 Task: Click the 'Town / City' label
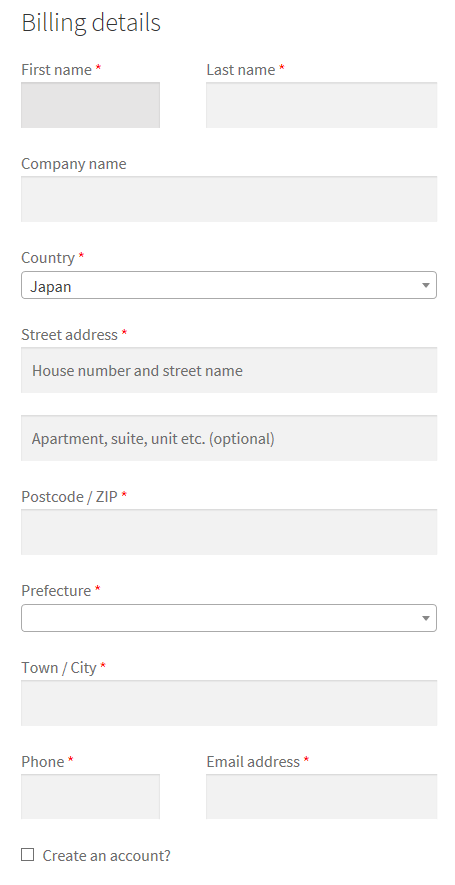point(59,668)
